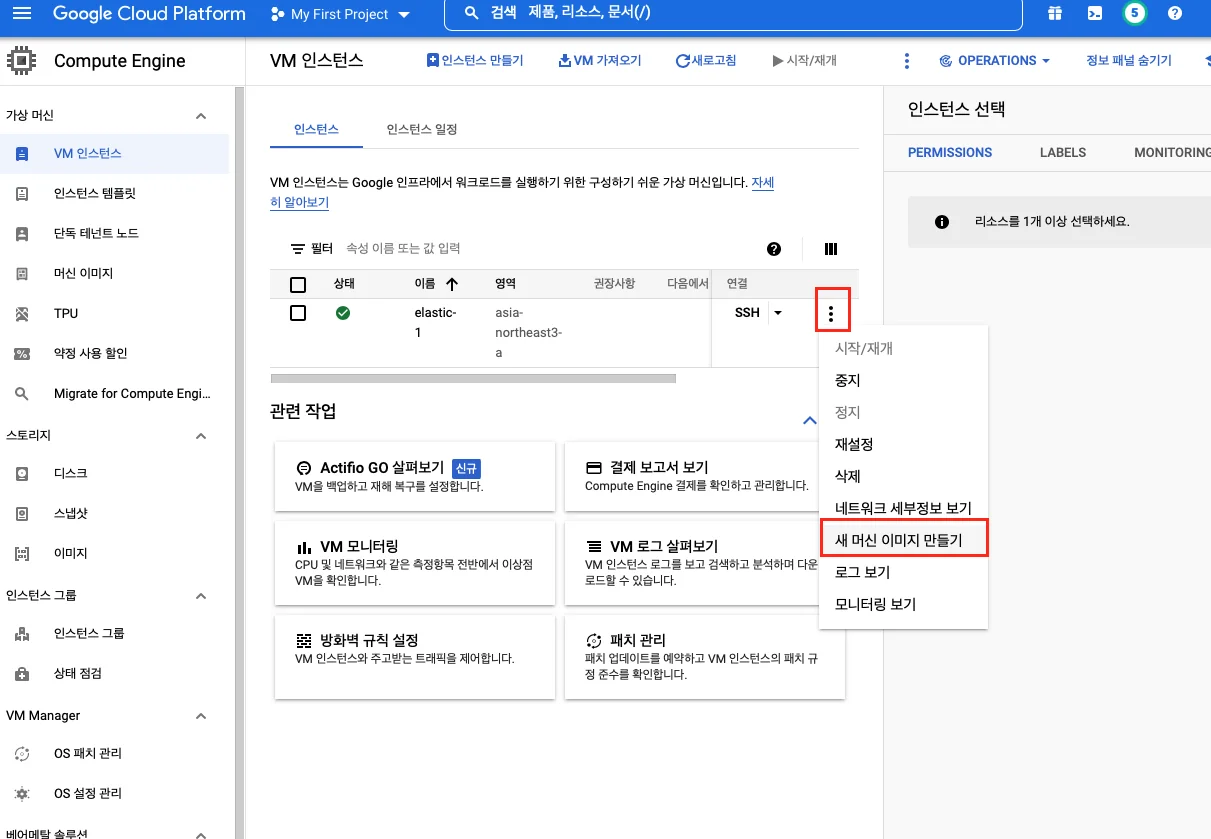
Task: Select the elastic-1 instance checkbox
Action: click(298, 313)
